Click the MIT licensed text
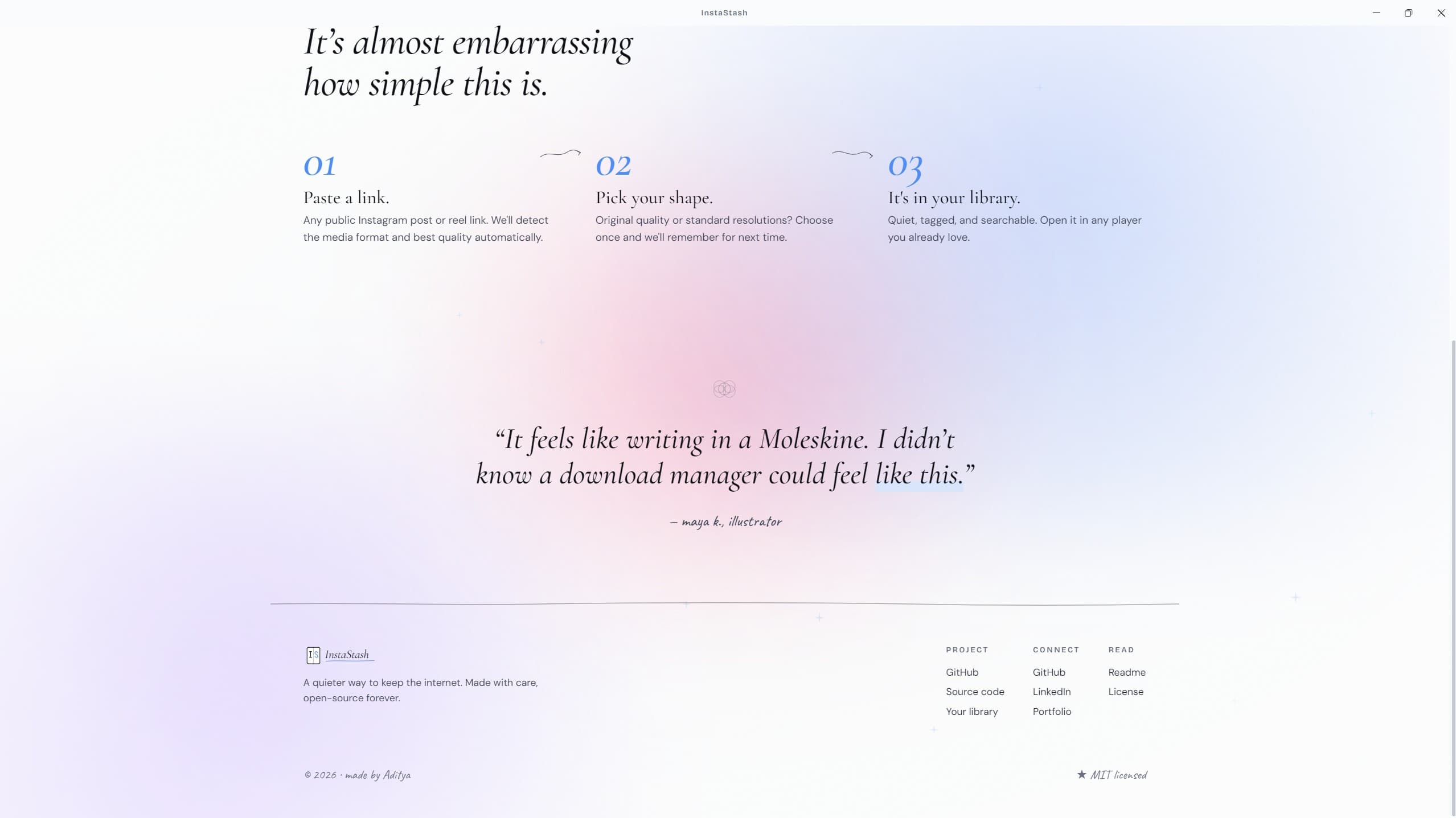1456x818 pixels. [1118, 775]
